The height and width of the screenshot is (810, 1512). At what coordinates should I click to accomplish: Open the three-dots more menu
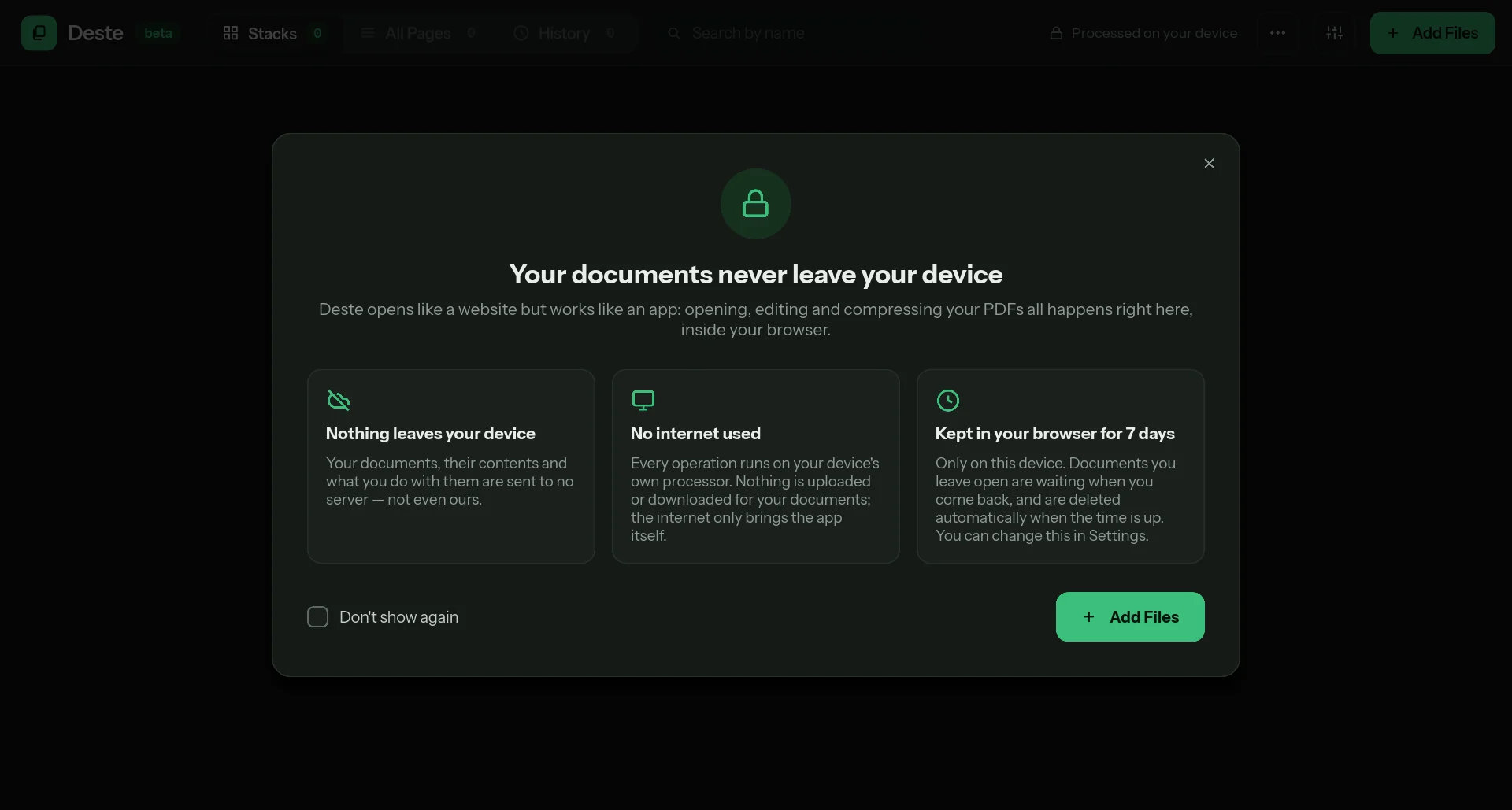(1277, 33)
